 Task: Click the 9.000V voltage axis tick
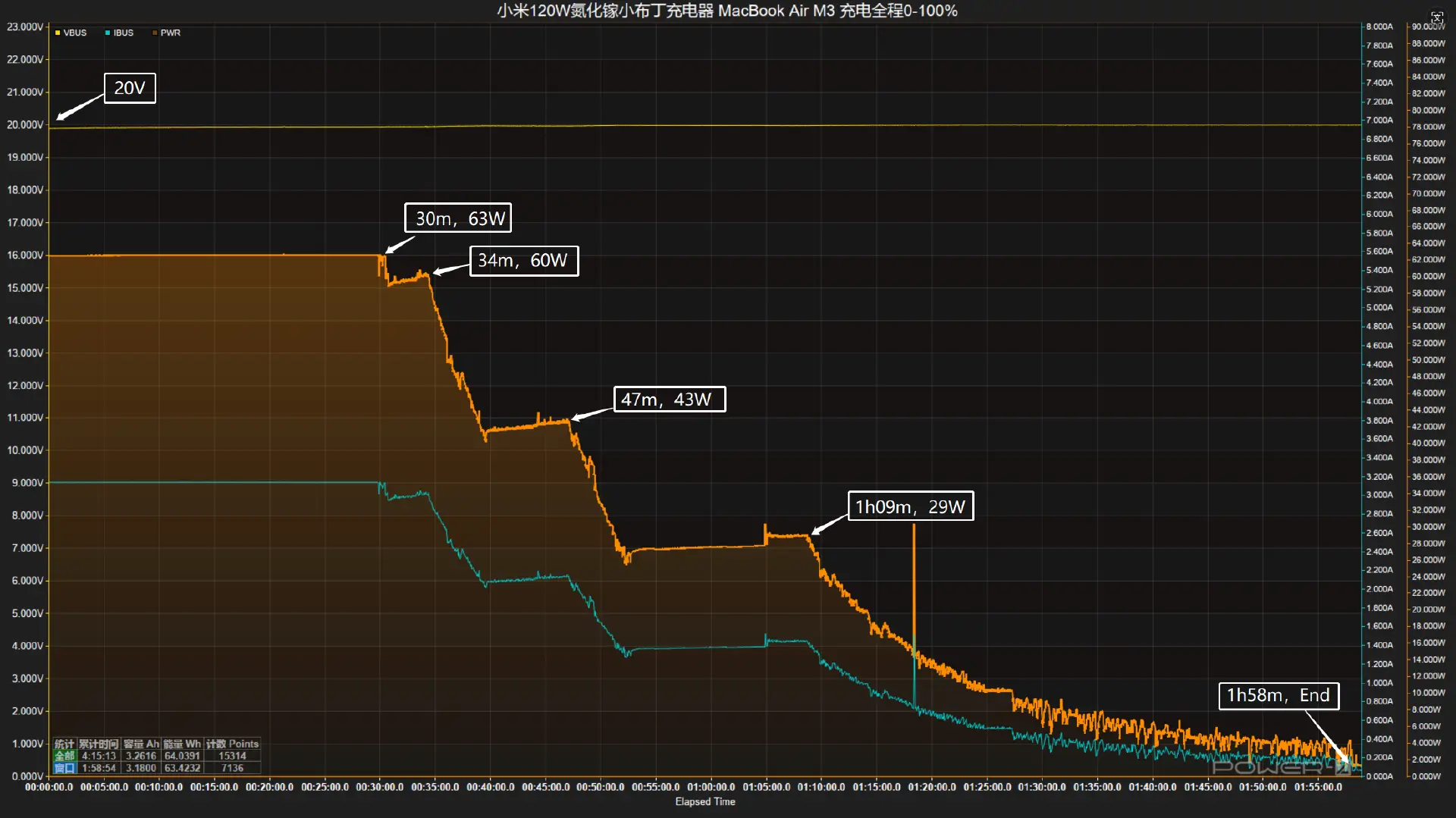tap(27, 482)
